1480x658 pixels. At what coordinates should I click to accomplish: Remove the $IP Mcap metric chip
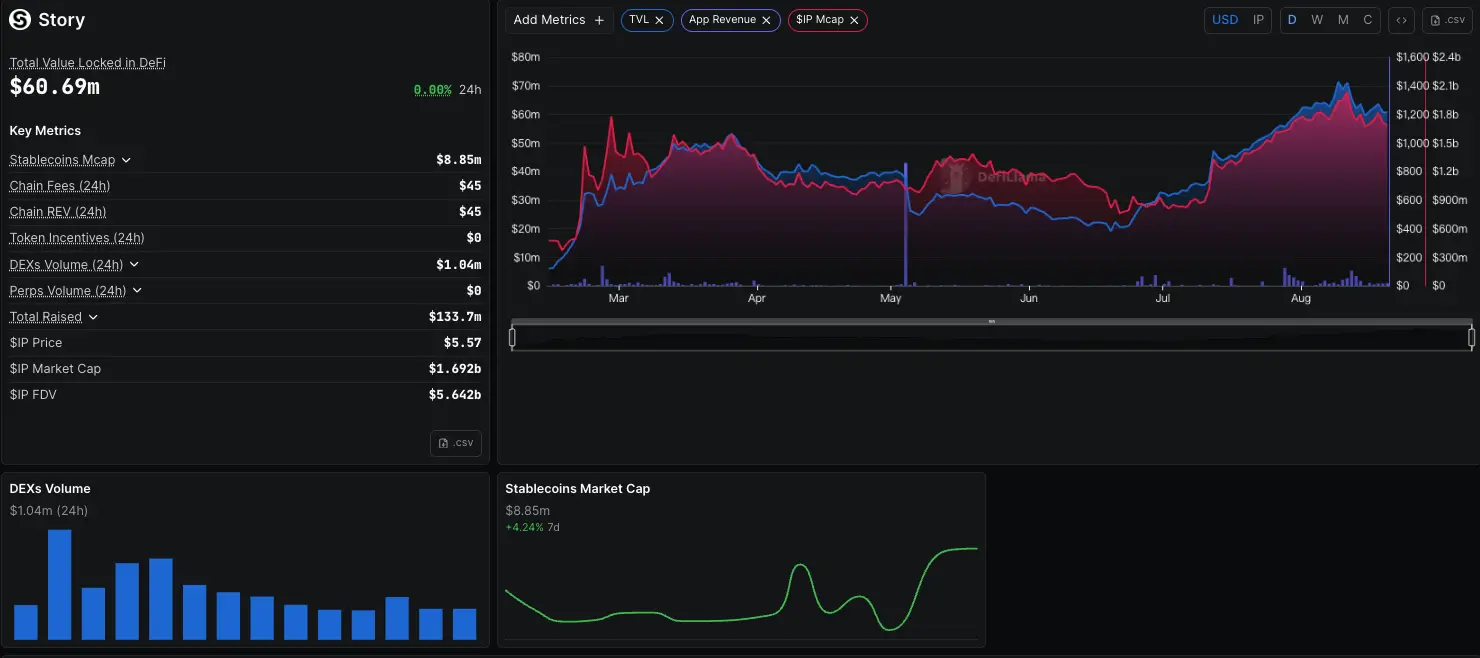[854, 20]
